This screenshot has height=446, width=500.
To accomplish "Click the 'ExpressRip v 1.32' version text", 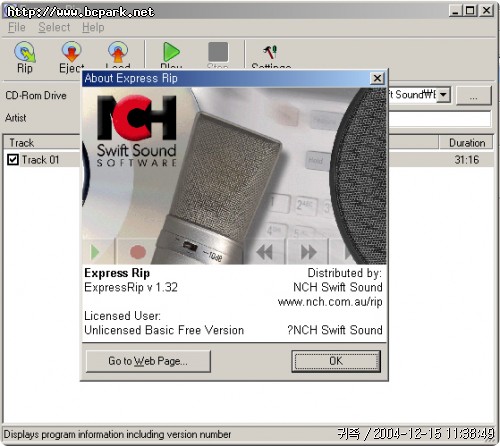I will coord(131,287).
